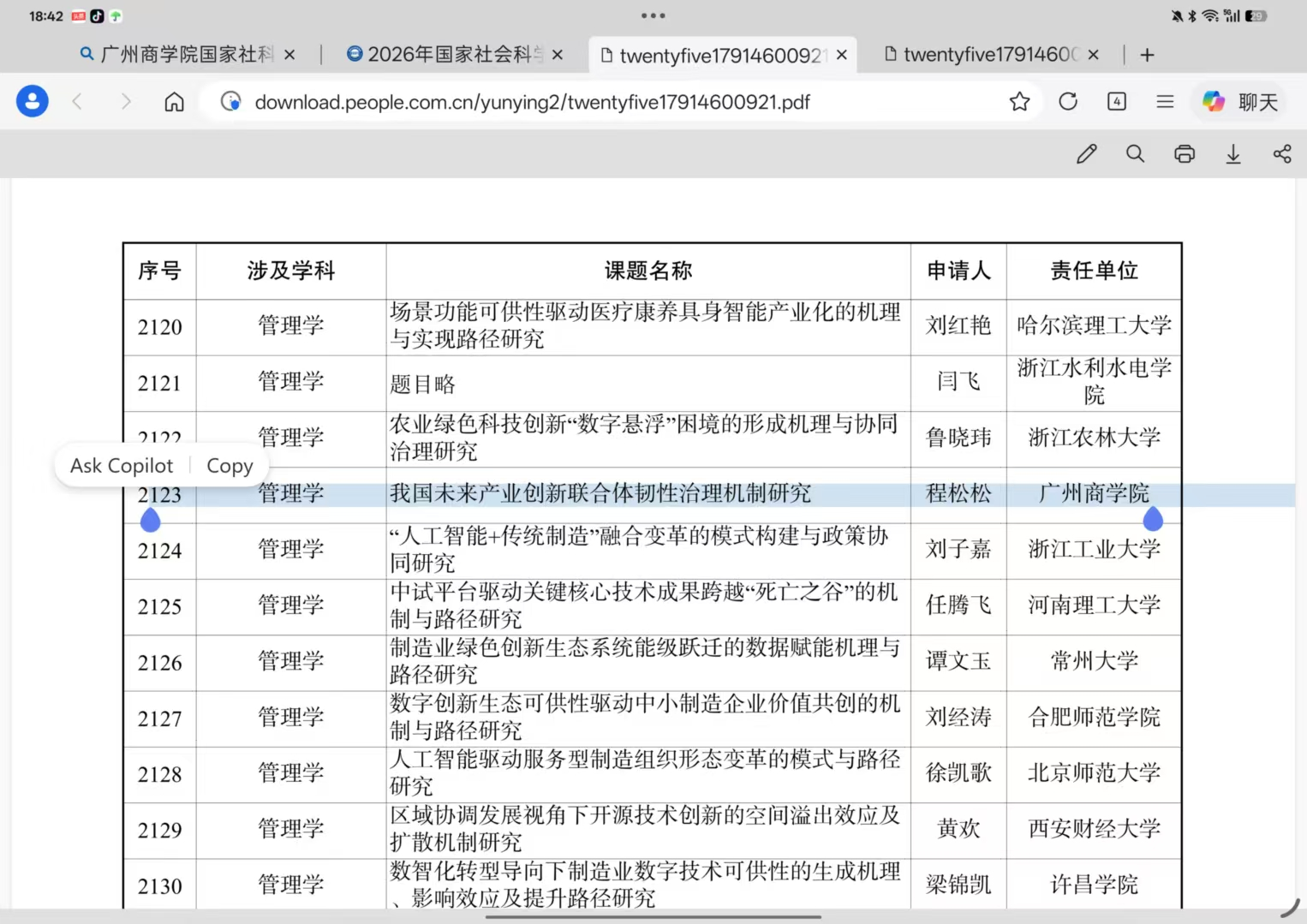Click the horizontal scrollbar at bottom
The image size is (1307, 924).
[x=653, y=917]
